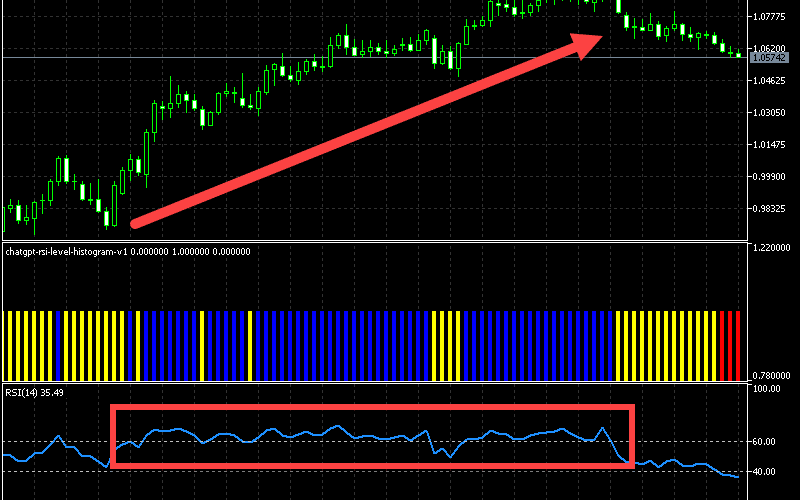Click the 1.220000 histogram scale label
The height and width of the screenshot is (500, 800).
771,247
